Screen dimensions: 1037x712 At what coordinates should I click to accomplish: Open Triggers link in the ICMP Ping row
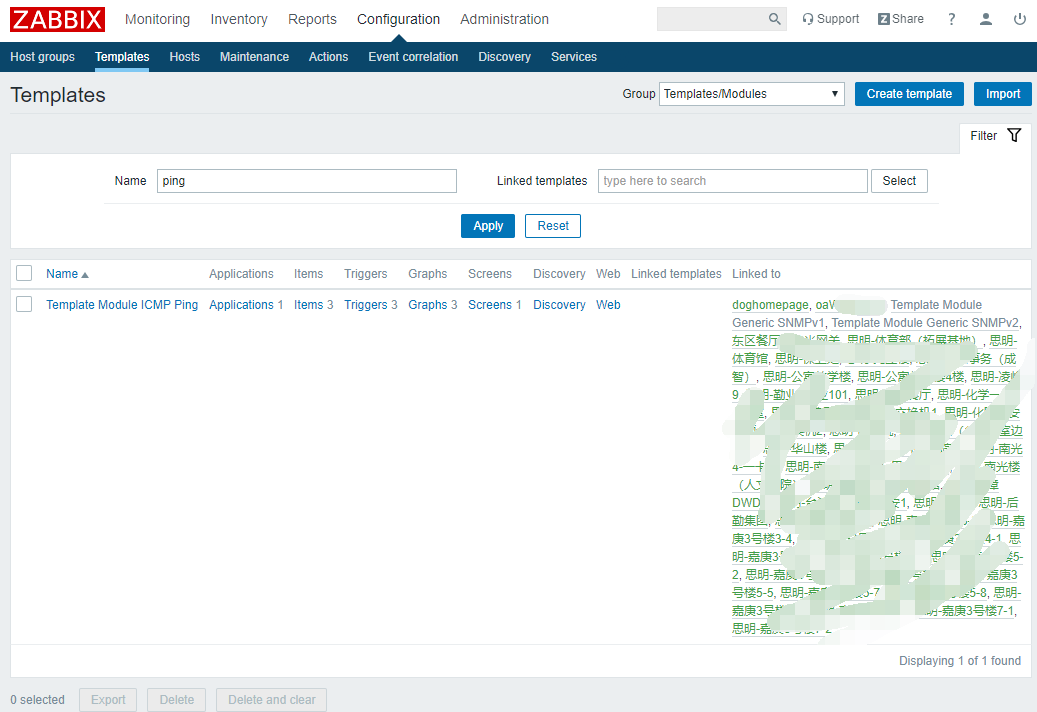(x=366, y=305)
